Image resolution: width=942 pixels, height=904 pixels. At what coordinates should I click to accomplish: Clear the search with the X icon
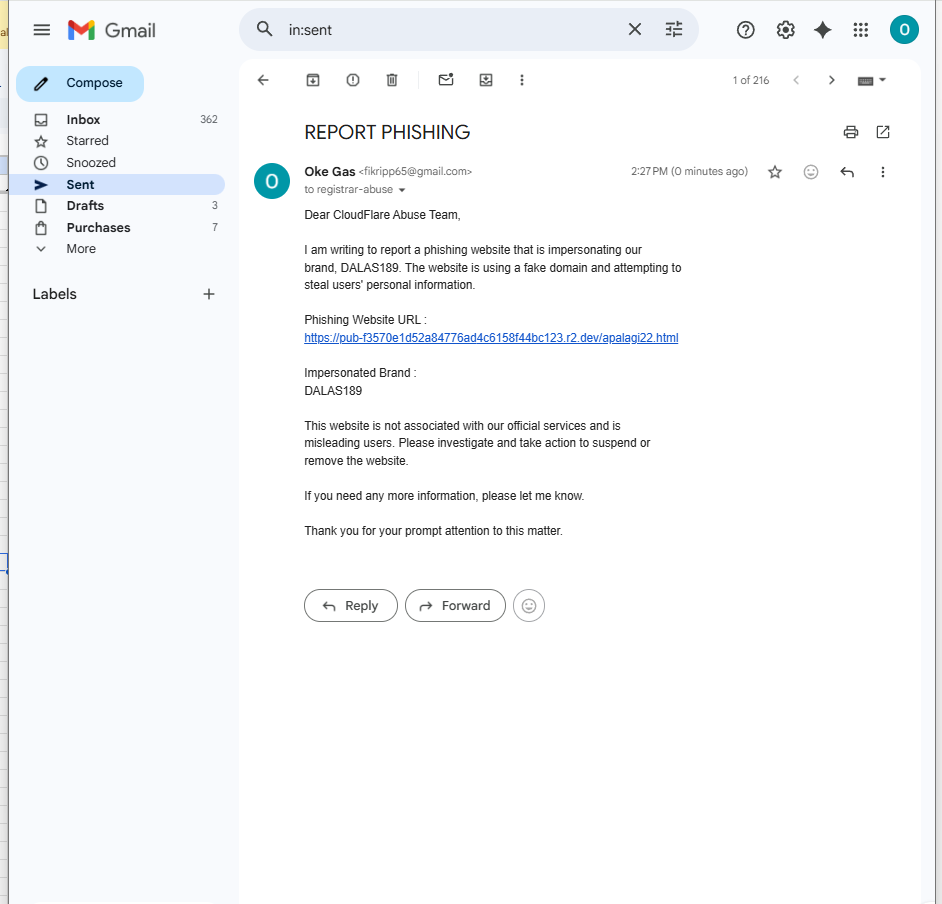(x=634, y=29)
